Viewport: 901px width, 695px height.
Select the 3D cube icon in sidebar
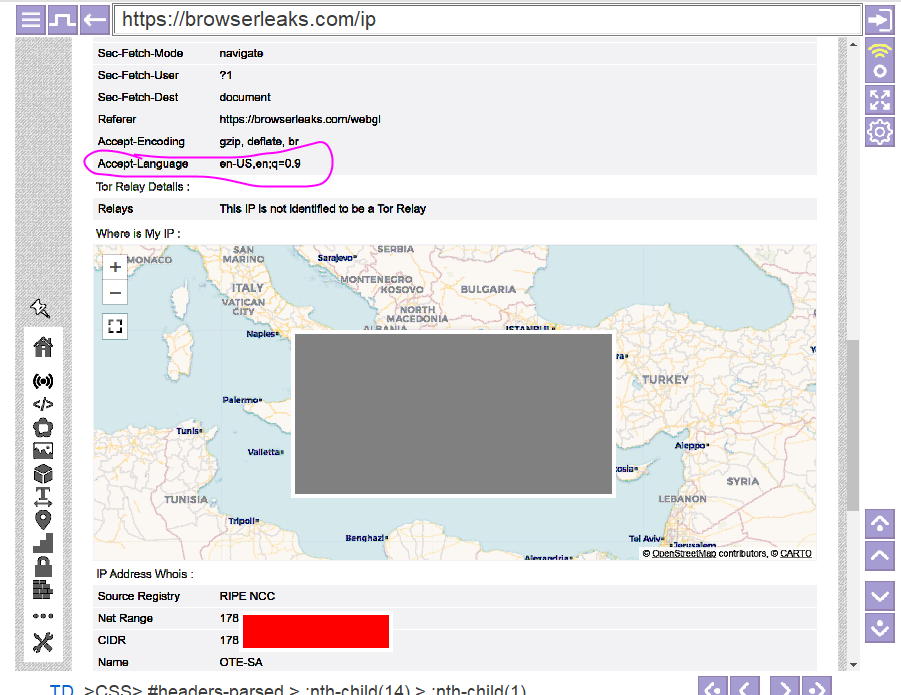click(43, 474)
